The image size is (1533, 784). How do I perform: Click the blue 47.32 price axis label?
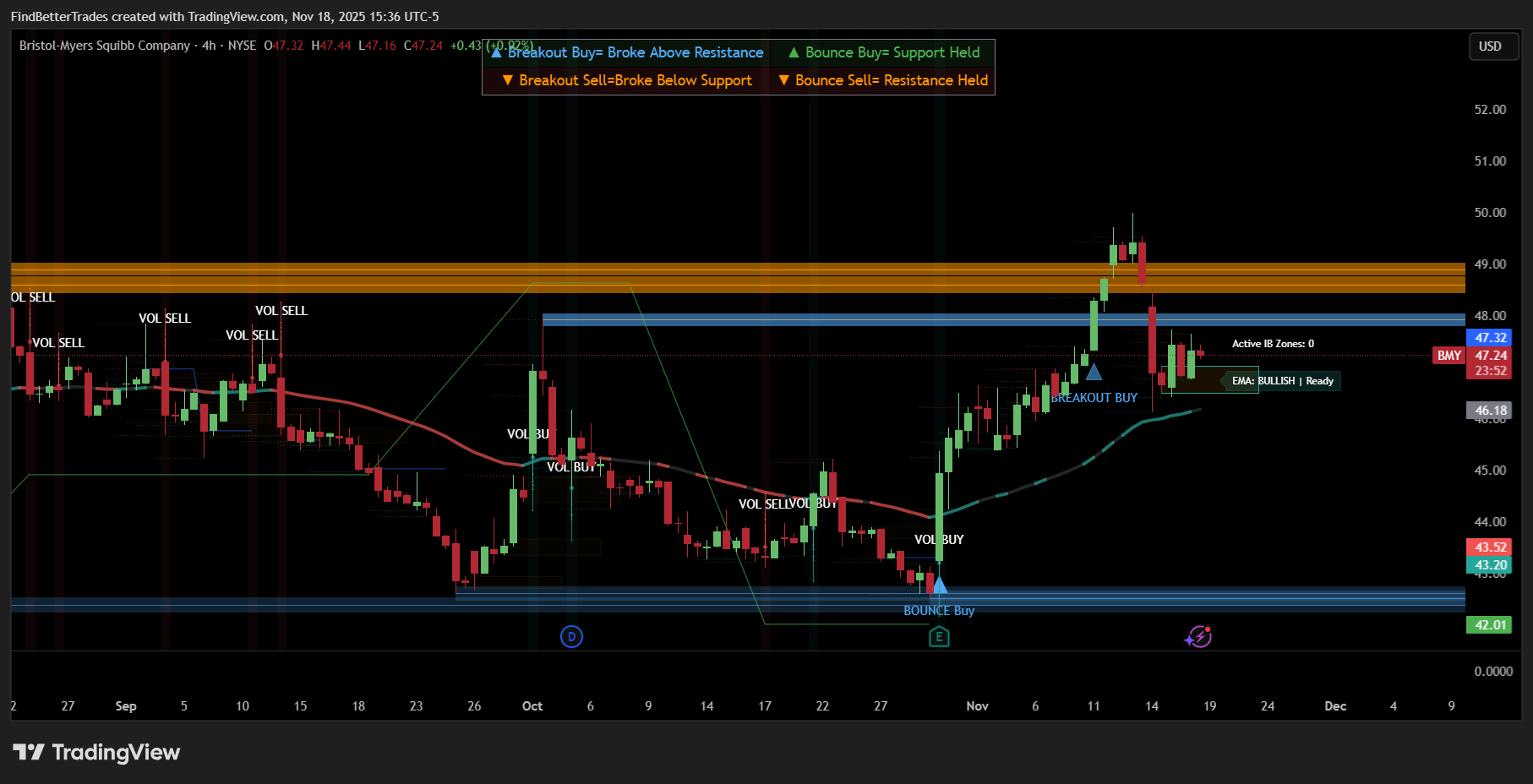tap(1490, 338)
